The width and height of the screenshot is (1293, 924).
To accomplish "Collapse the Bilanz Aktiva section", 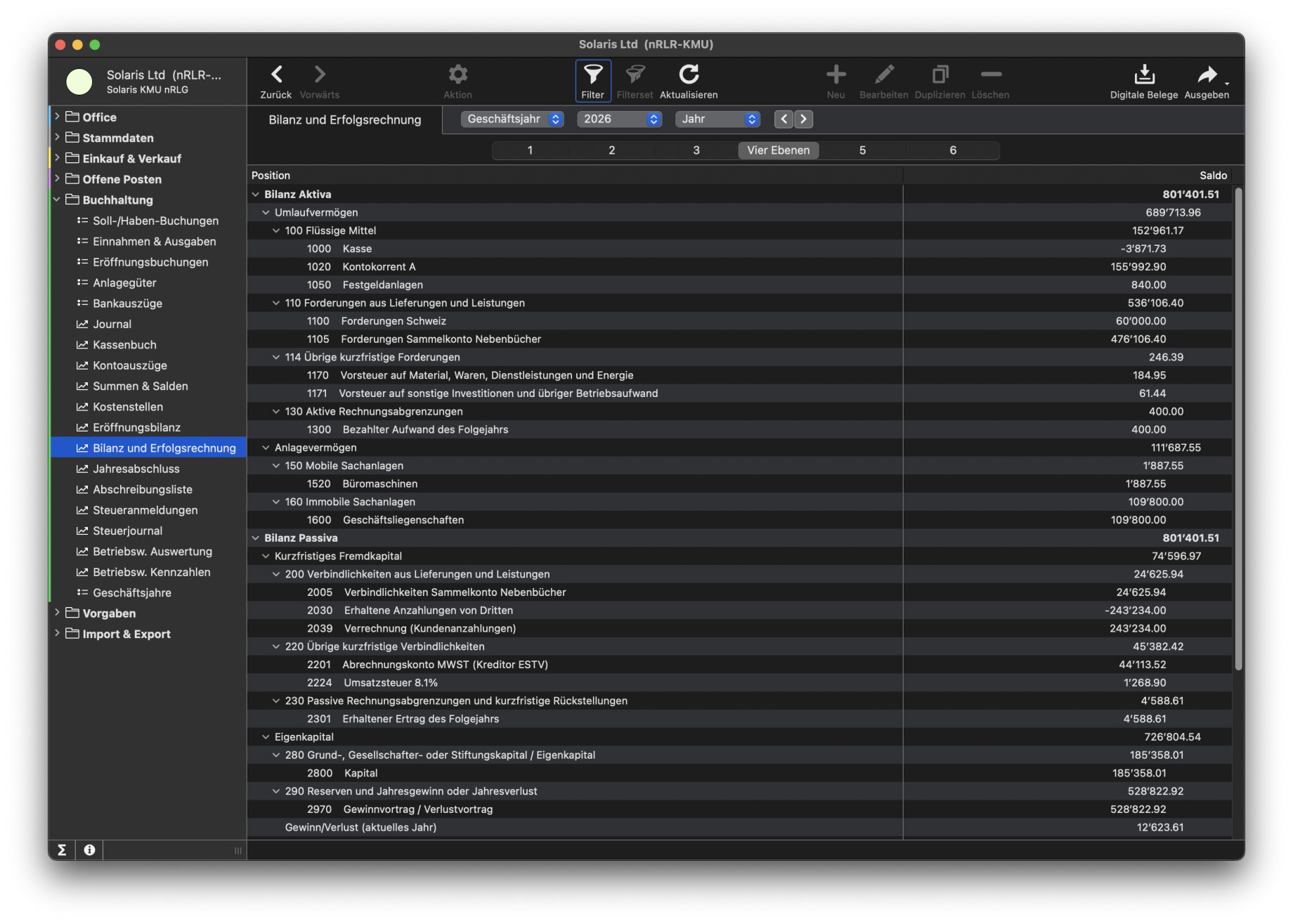I will pos(256,195).
